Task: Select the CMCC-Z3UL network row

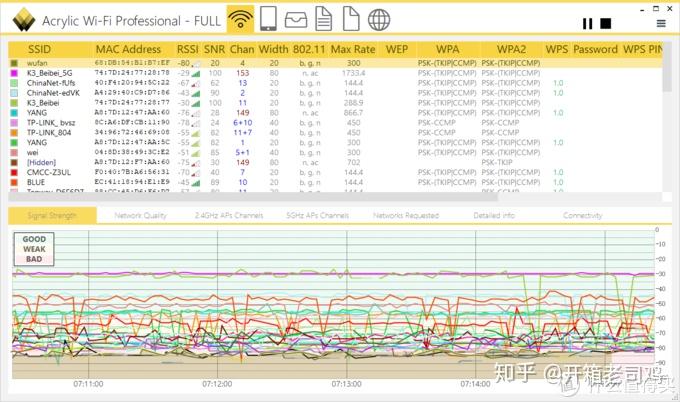Action: [335, 173]
